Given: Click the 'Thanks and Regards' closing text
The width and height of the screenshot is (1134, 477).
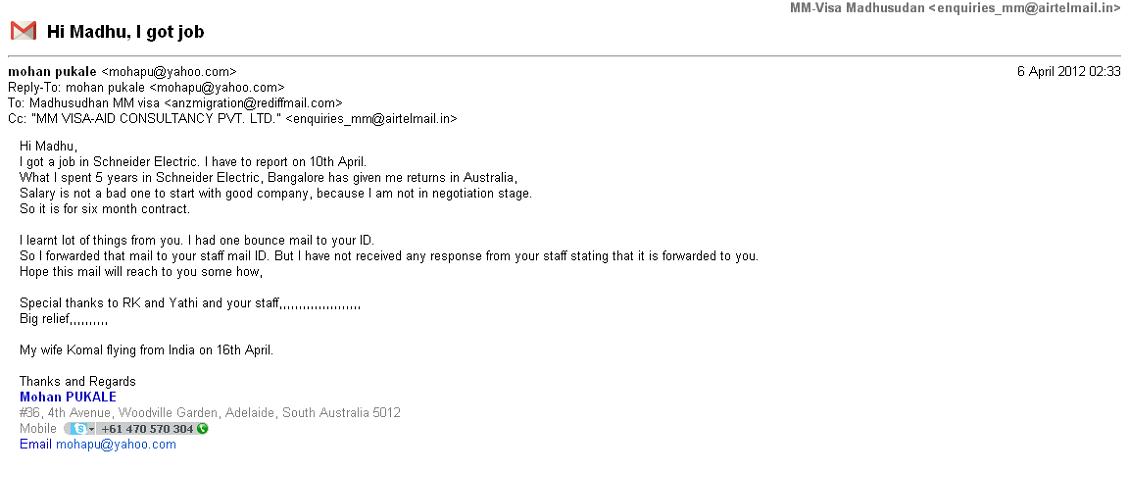Looking at the screenshot, I should (77, 382).
